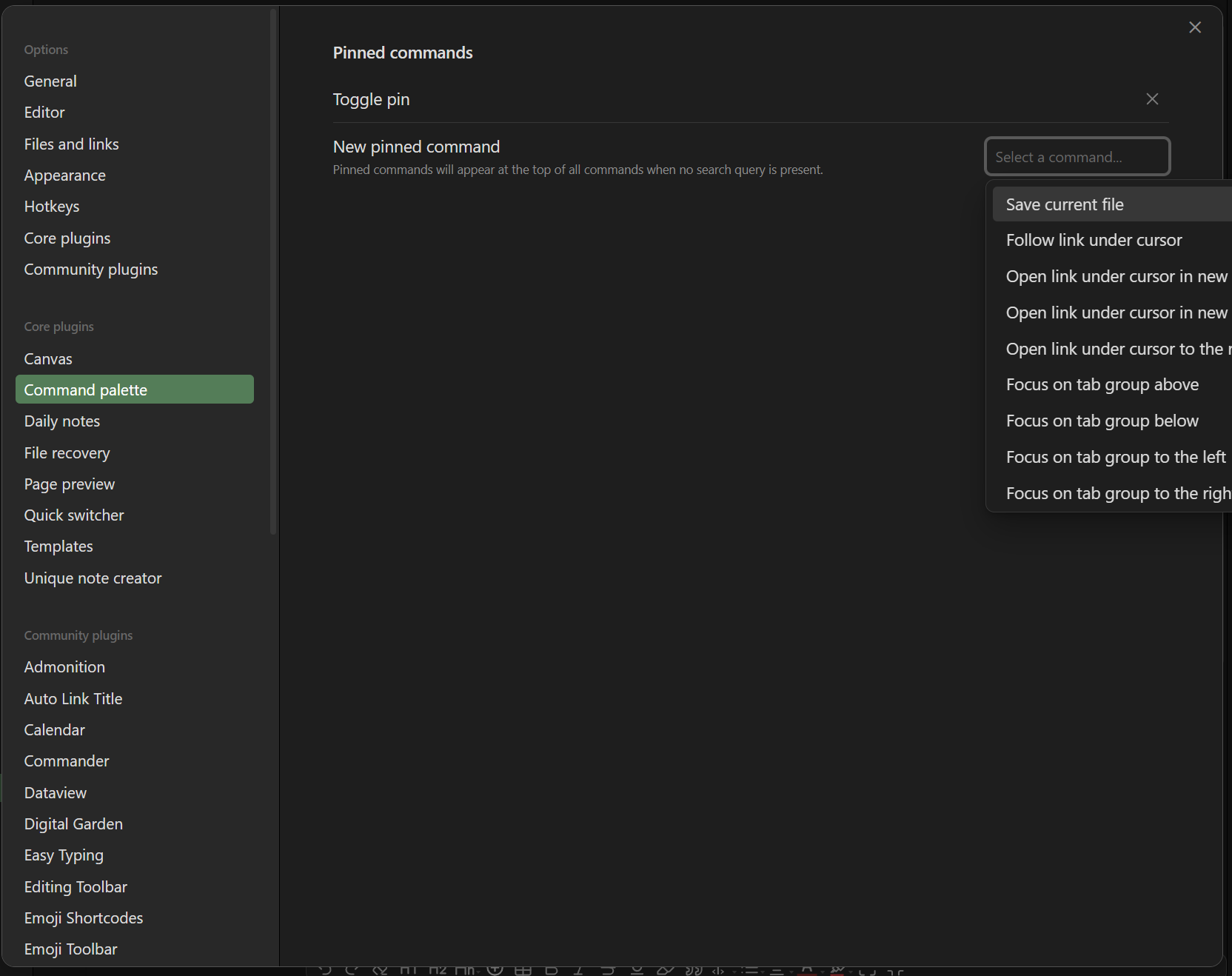
Task: Open Daily notes settings
Action: click(x=135, y=421)
